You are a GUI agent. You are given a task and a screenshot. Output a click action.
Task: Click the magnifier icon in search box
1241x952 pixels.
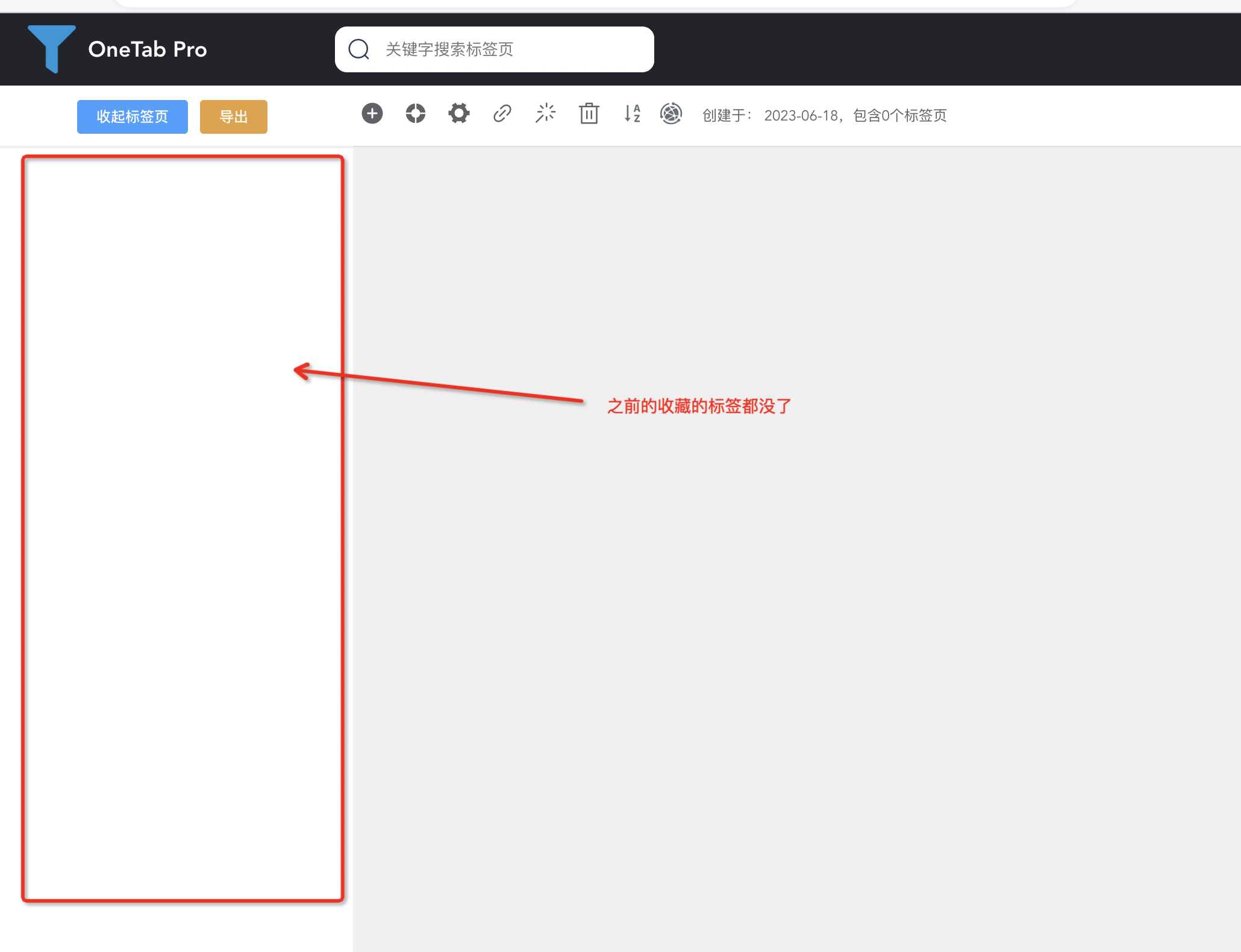click(359, 49)
